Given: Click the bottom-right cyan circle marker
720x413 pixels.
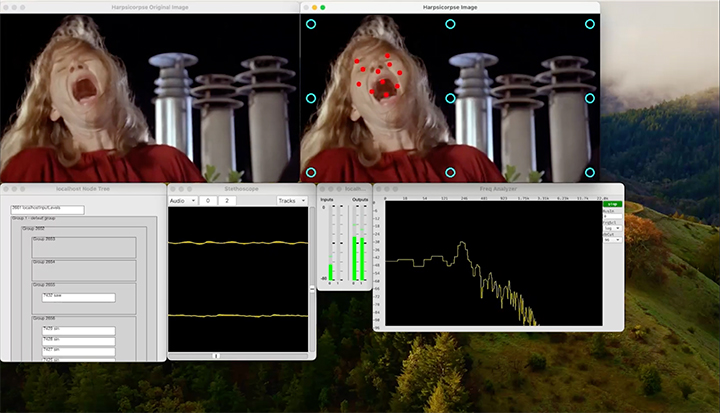Looking at the screenshot, I should point(590,172).
